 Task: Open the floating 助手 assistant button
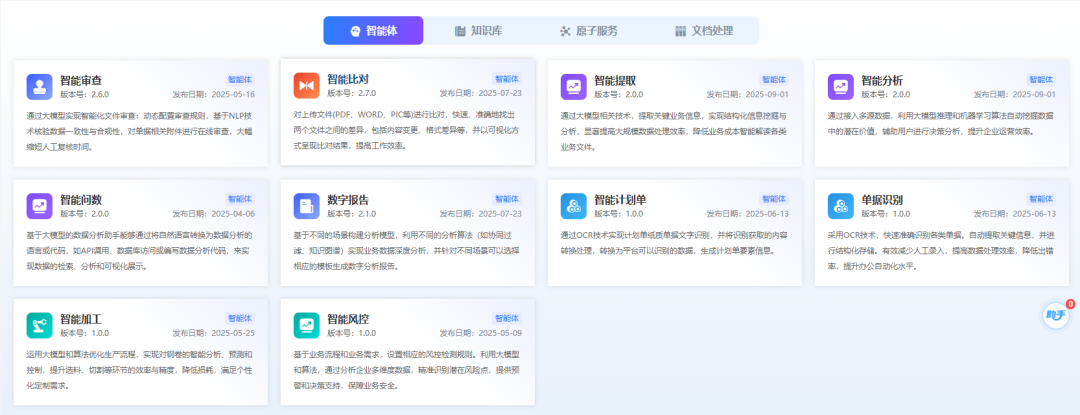1055,316
